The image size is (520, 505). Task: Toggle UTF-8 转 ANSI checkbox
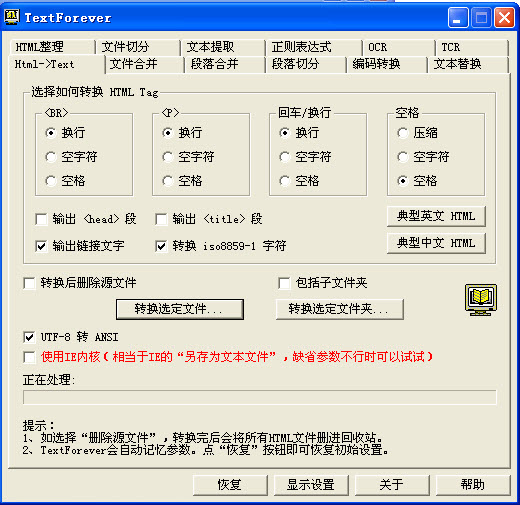click(x=29, y=337)
